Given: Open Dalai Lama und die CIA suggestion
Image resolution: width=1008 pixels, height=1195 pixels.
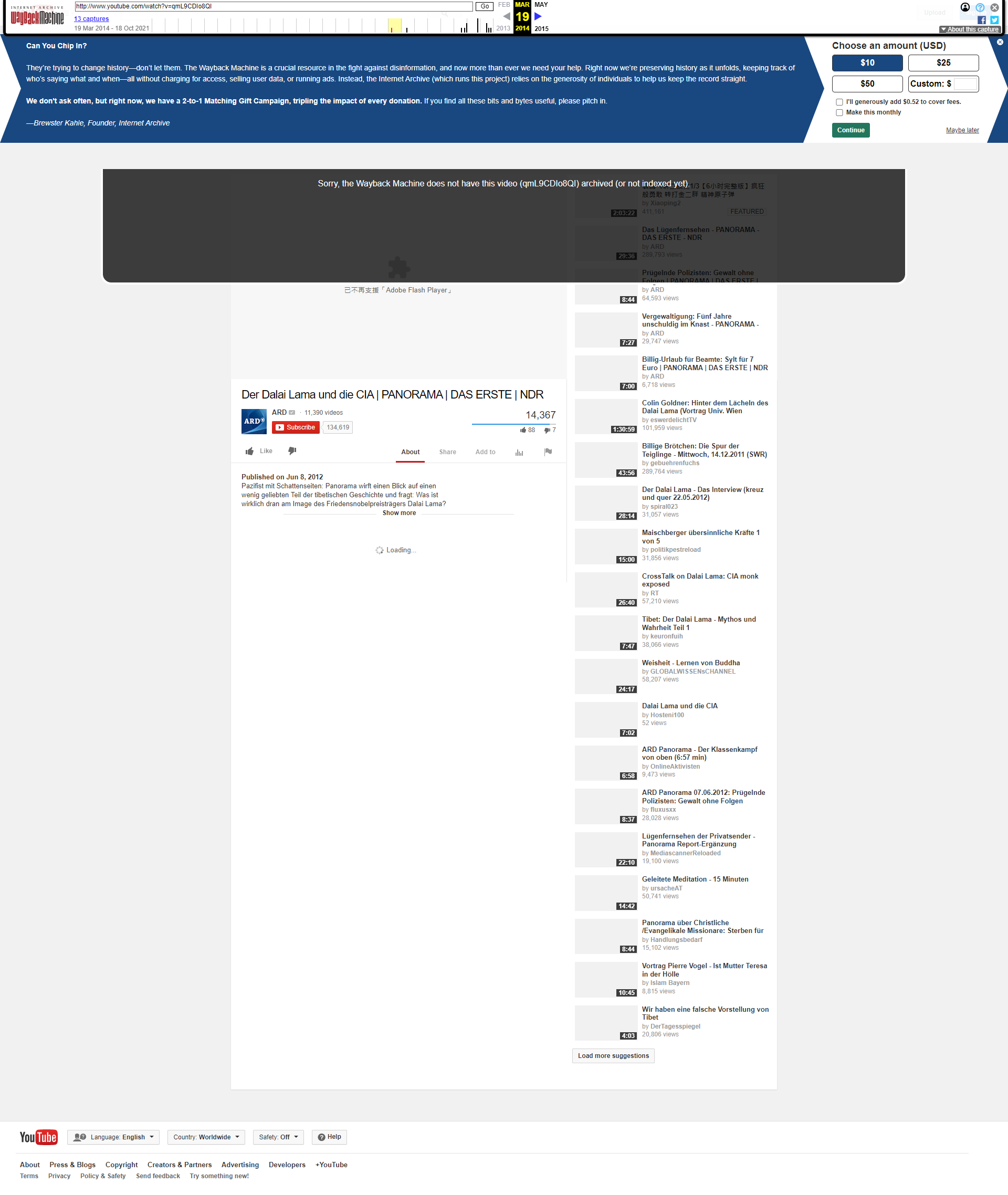Looking at the screenshot, I should pyautogui.click(x=679, y=706).
